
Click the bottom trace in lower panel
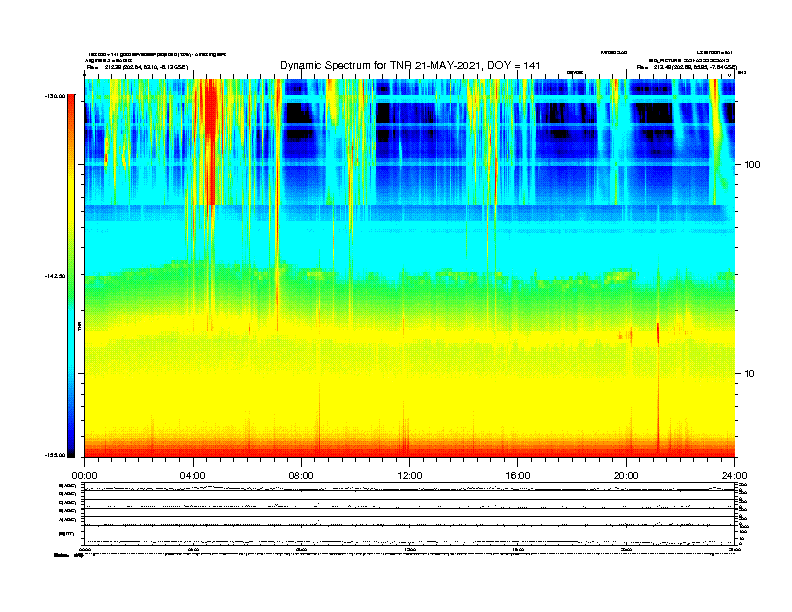click(410, 542)
